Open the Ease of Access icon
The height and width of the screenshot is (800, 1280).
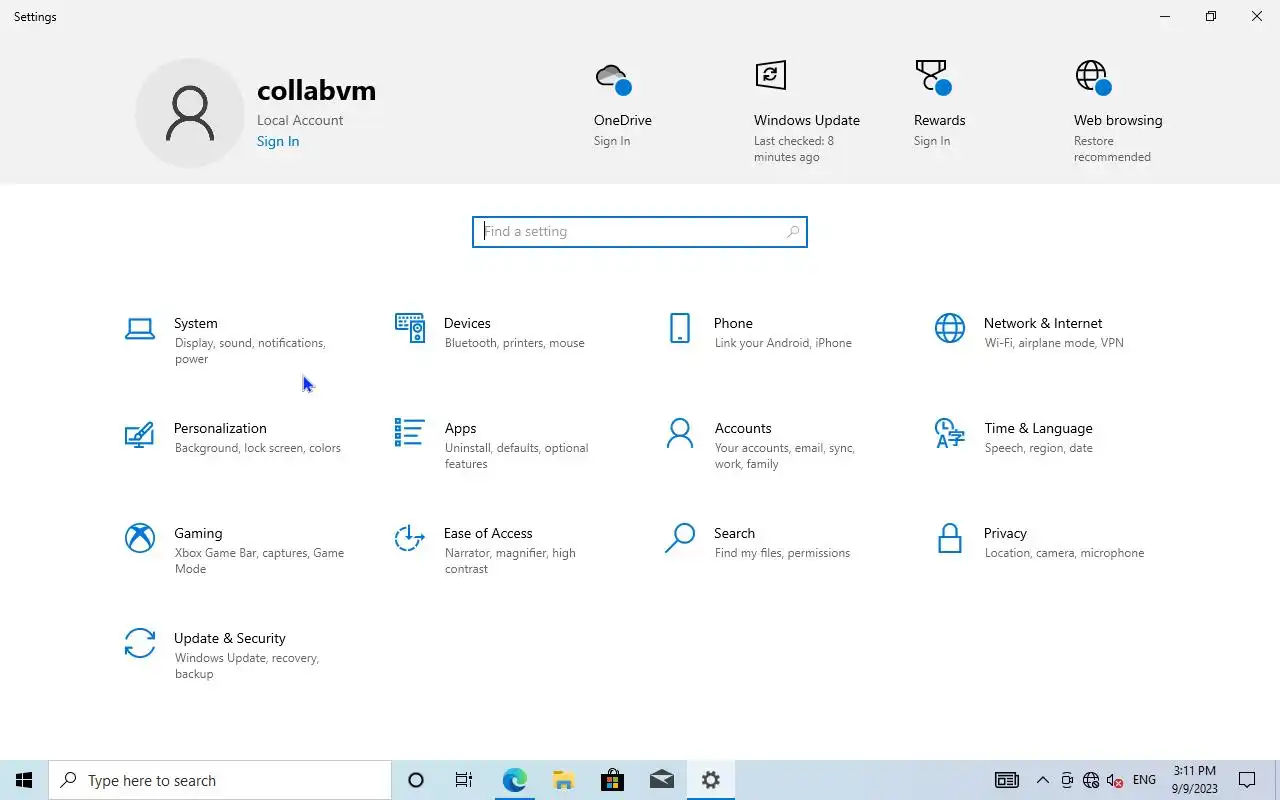point(409,538)
